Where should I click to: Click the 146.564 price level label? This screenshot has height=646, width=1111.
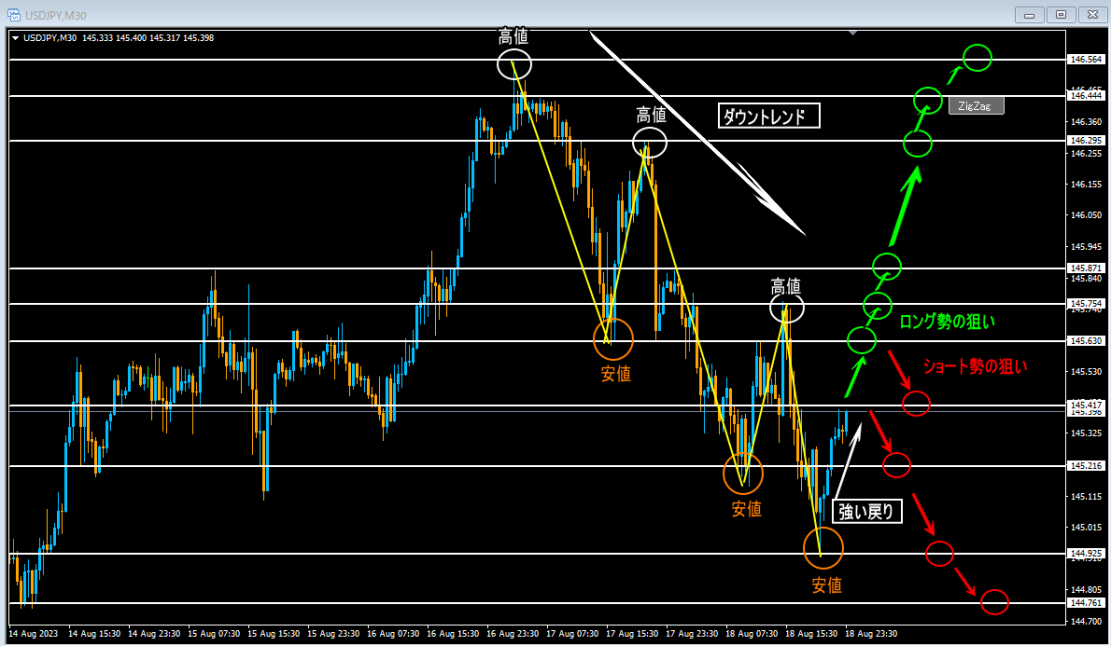pos(1086,60)
